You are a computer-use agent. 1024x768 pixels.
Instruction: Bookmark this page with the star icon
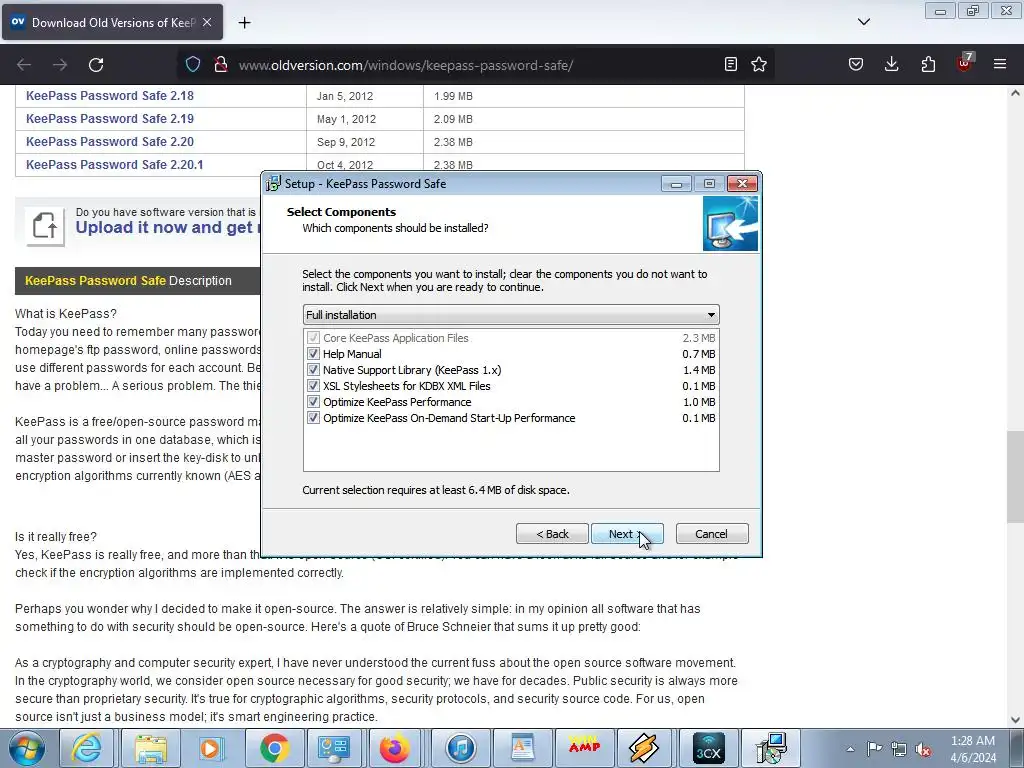pos(759,64)
